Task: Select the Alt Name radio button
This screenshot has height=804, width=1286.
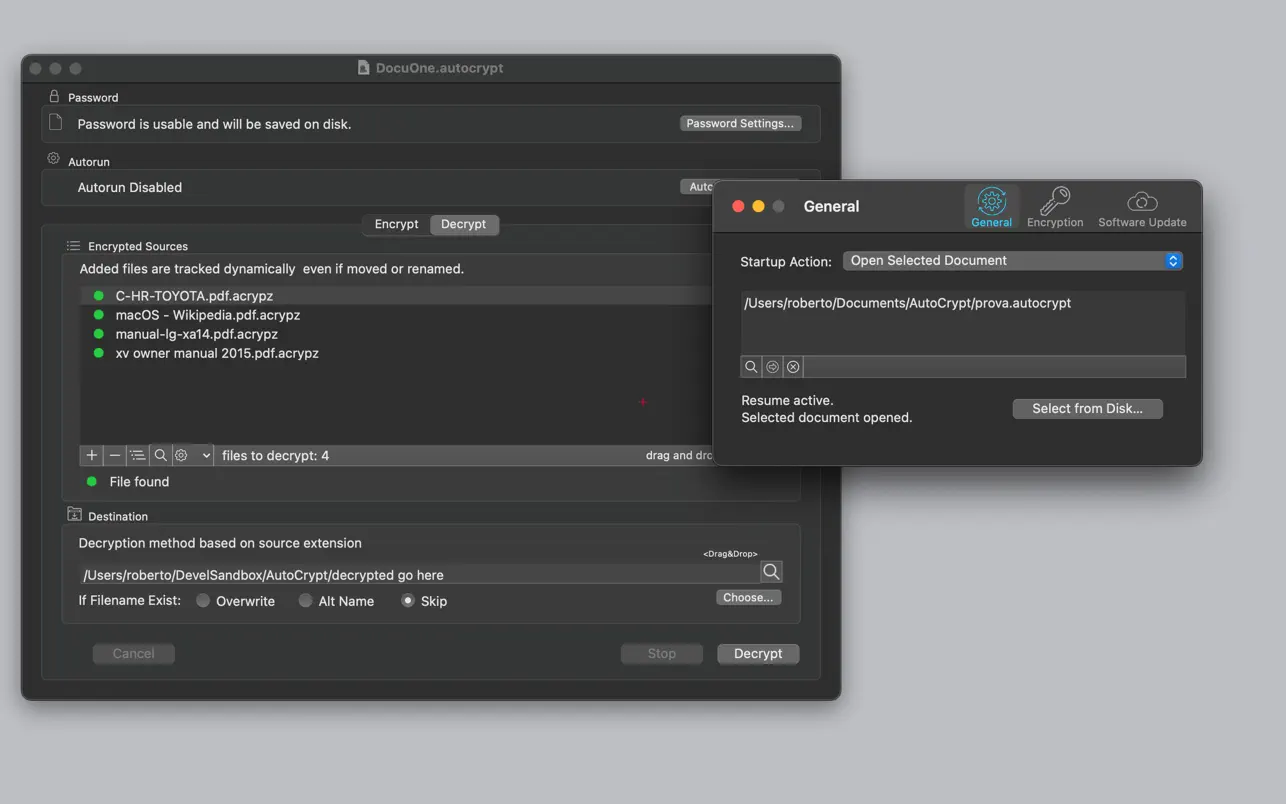Action: point(306,601)
